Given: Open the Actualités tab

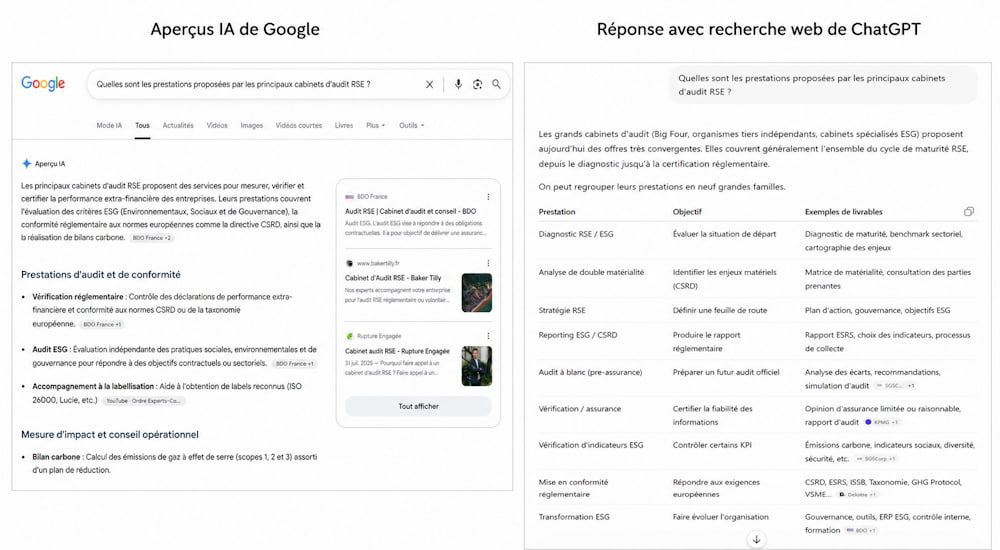Looking at the screenshot, I should (178, 126).
